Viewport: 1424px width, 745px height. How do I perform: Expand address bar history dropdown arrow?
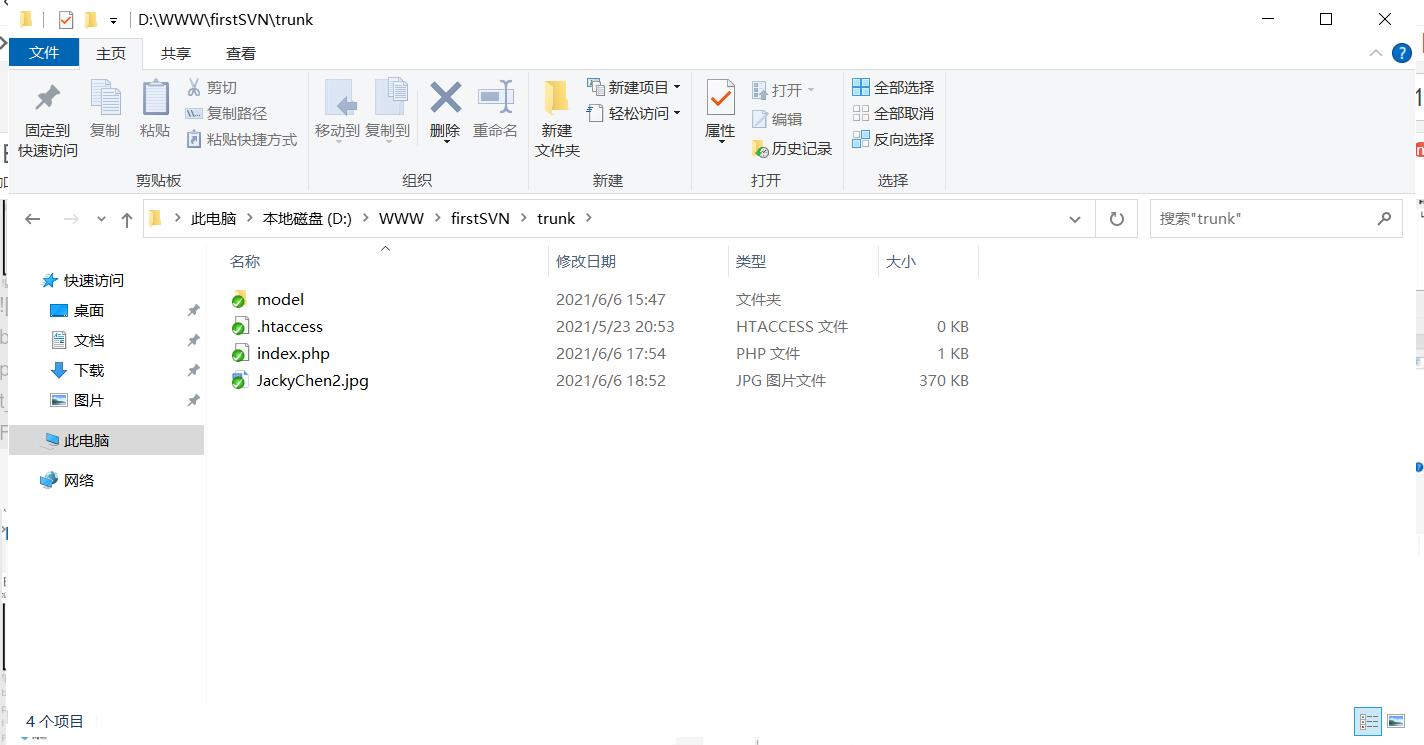click(1075, 219)
